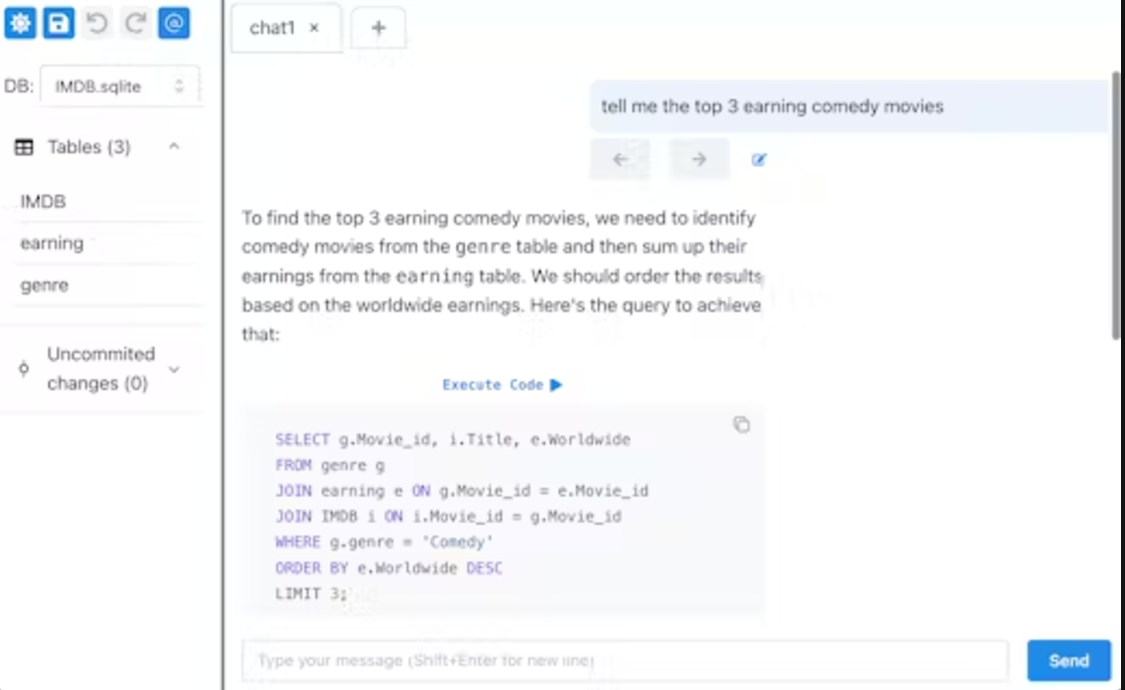Click the message input field

[x=624, y=661]
